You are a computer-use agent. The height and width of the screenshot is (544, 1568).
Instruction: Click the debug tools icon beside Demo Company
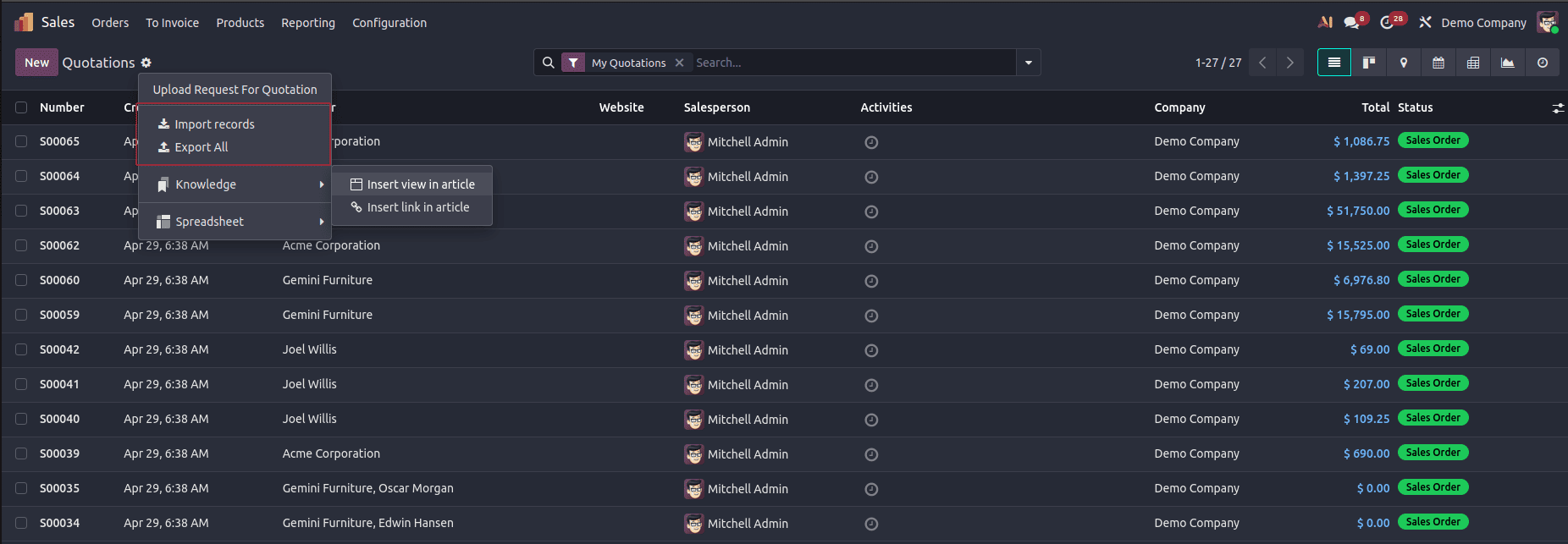(1426, 22)
